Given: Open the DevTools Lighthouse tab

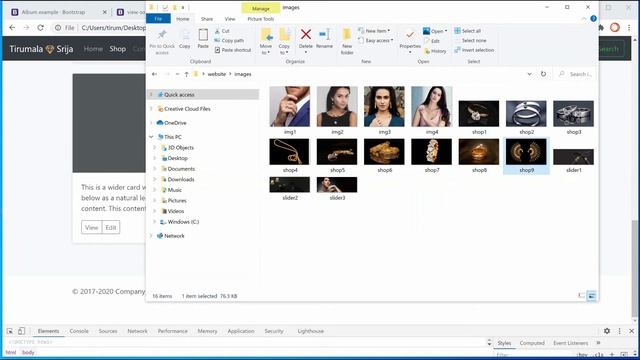Looking at the screenshot, I should (x=311, y=331).
